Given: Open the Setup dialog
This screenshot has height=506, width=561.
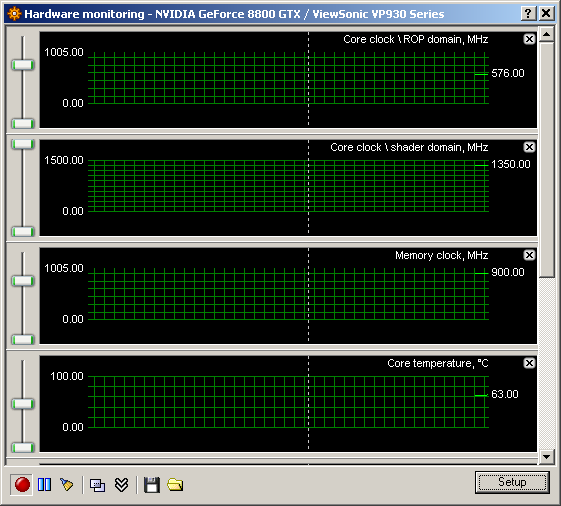Looking at the screenshot, I should 512,482.
